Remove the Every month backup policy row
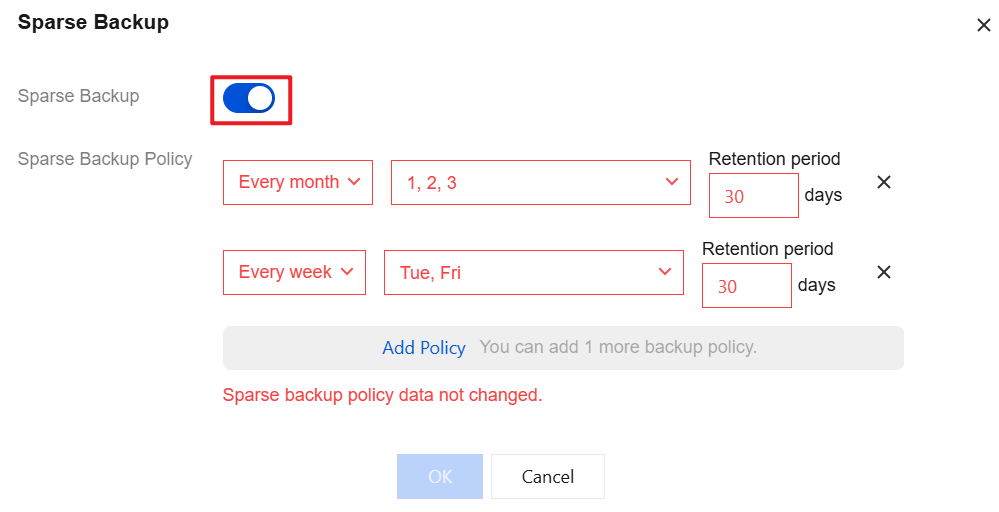 pos(884,182)
